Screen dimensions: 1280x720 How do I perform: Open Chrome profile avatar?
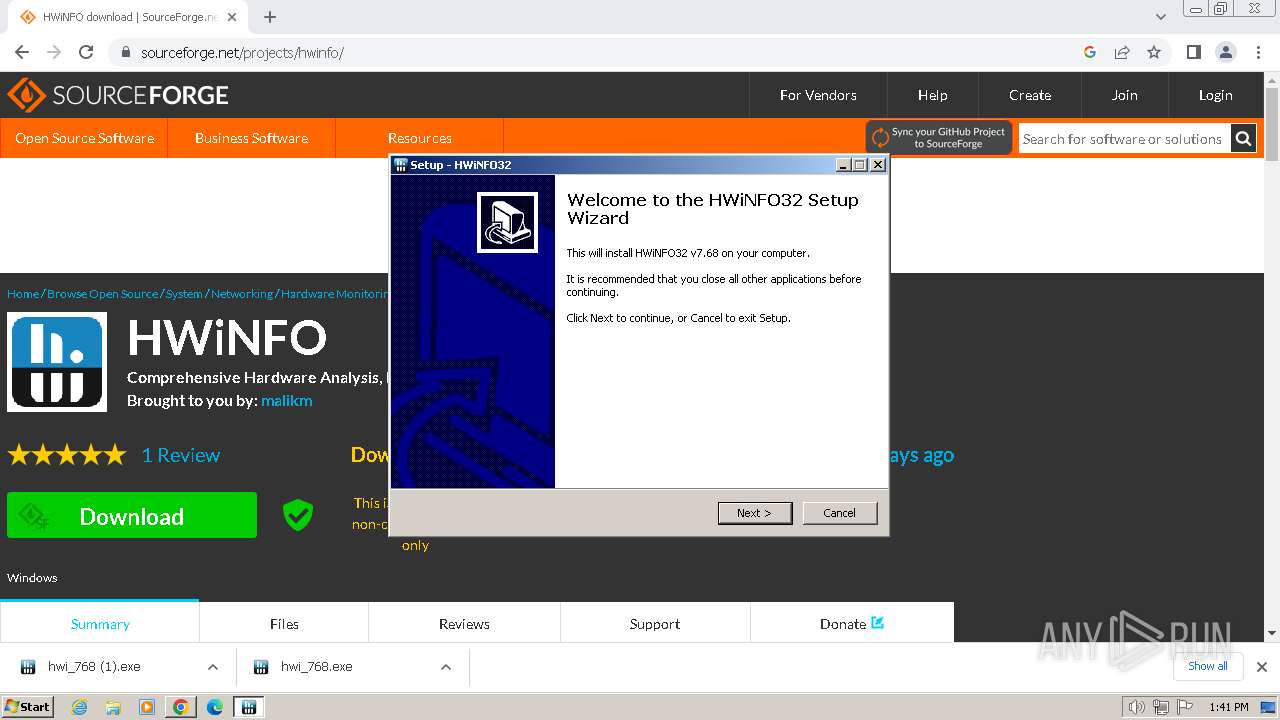[1225, 52]
